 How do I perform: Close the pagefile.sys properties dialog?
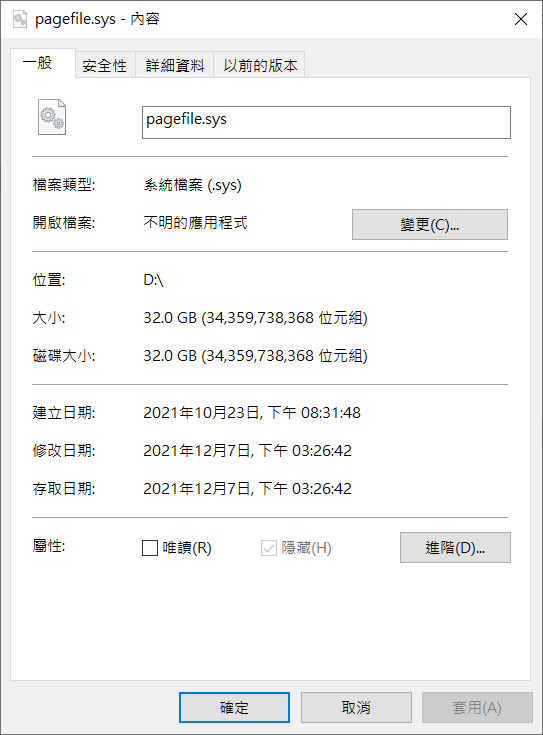point(521,19)
